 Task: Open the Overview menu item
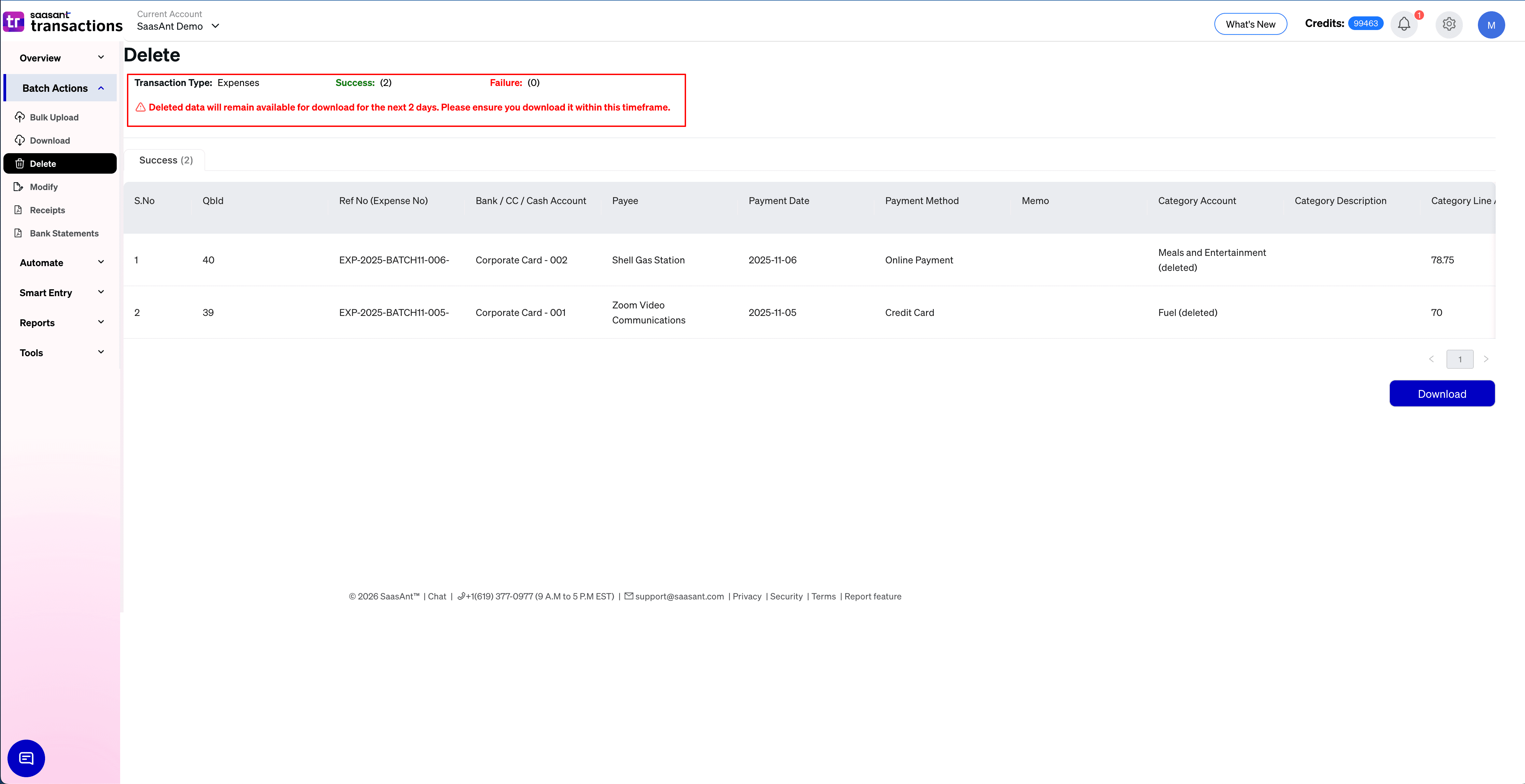coord(59,57)
